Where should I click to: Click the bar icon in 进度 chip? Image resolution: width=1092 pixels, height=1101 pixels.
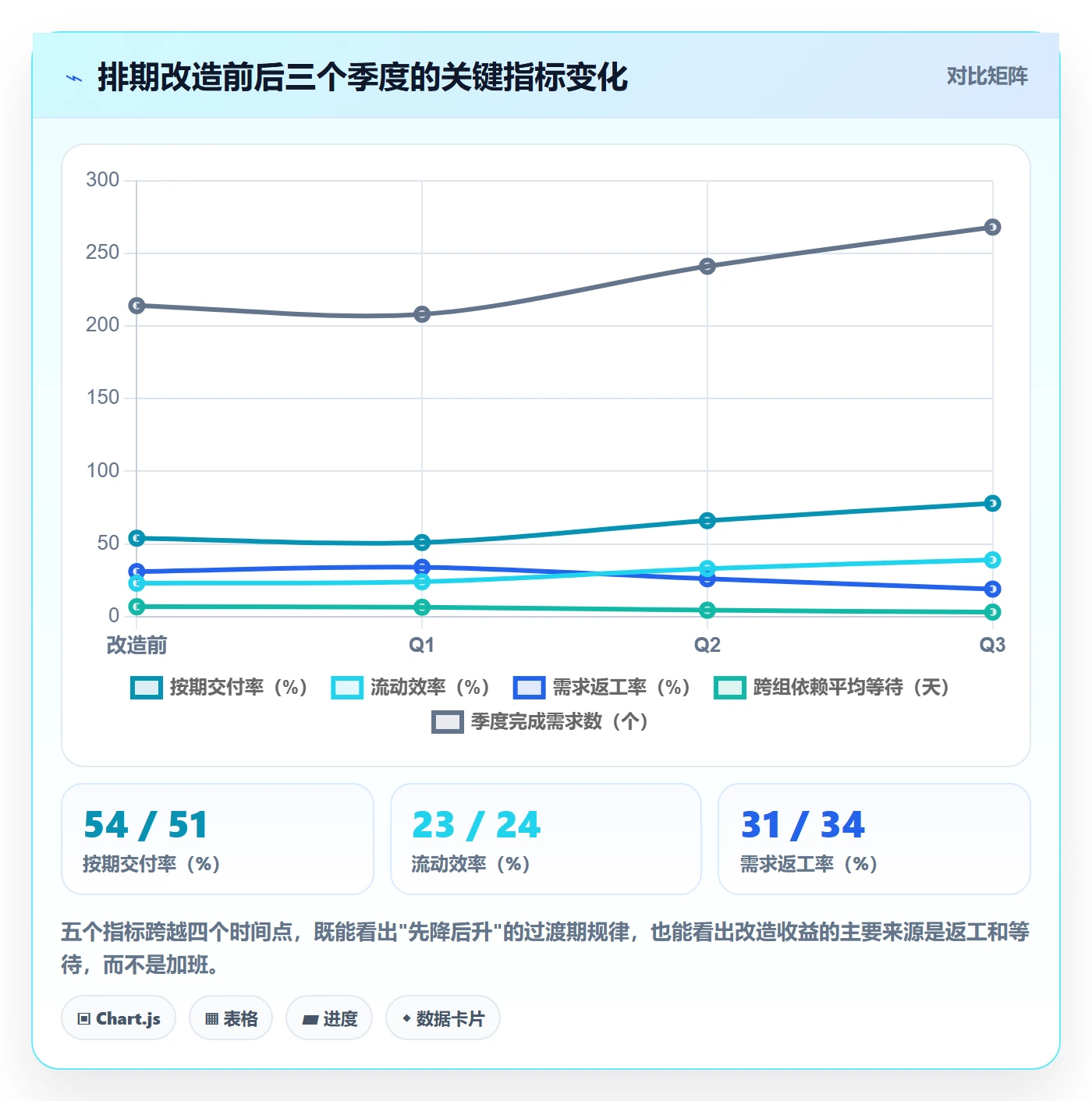coord(310,1019)
